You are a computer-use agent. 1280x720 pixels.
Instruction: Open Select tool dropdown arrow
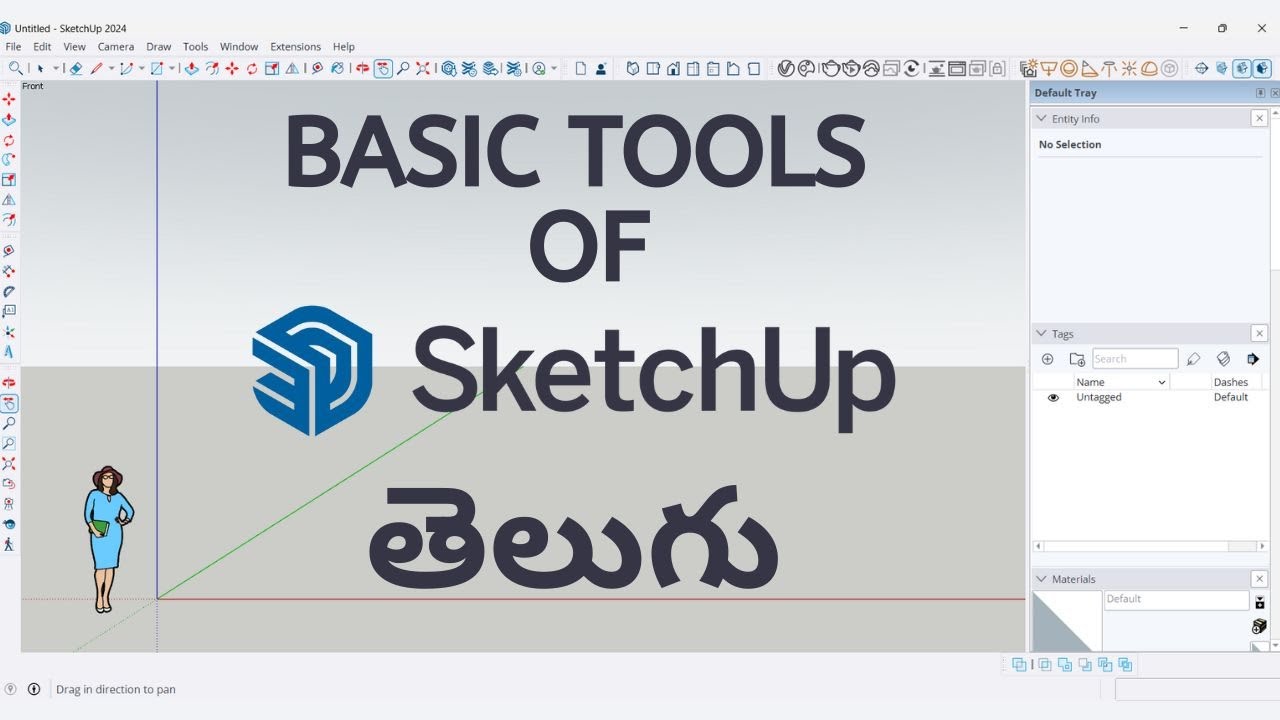pos(56,69)
